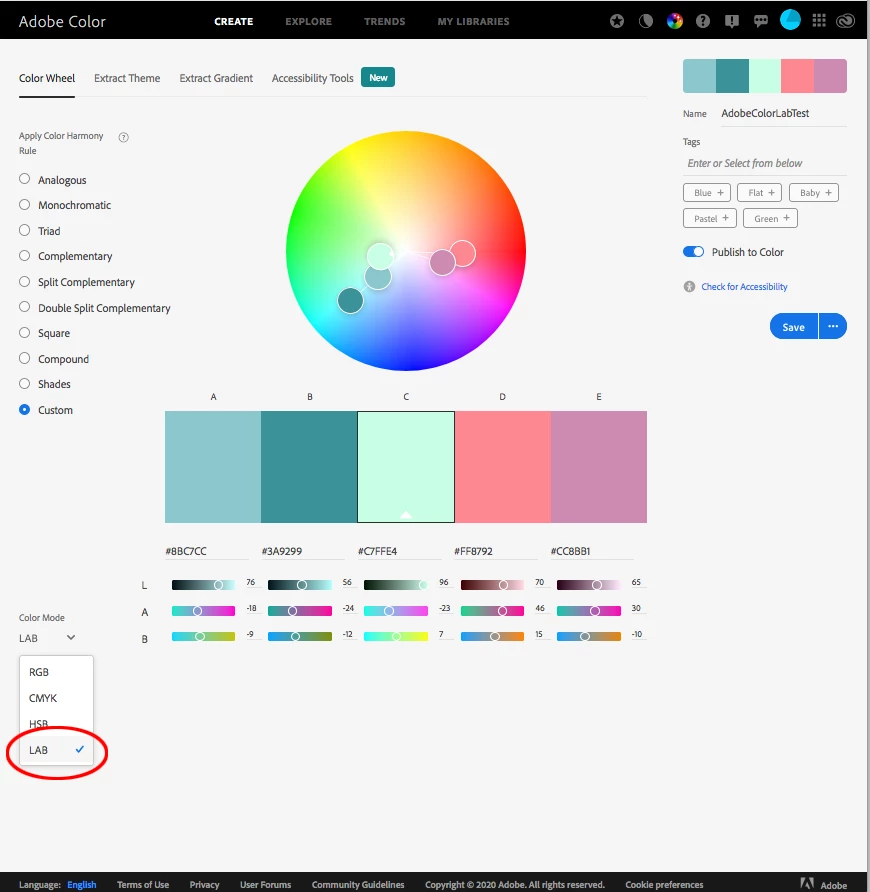This screenshot has width=870, height=892.
Task: Open the user profile avatar
Action: pyautogui.click(x=790, y=20)
